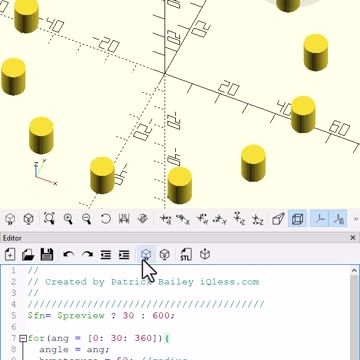The height and width of the screenshot is (360, 360).
Task: Click Preview in the Editor toolbar
Action: tap(146, 255)
